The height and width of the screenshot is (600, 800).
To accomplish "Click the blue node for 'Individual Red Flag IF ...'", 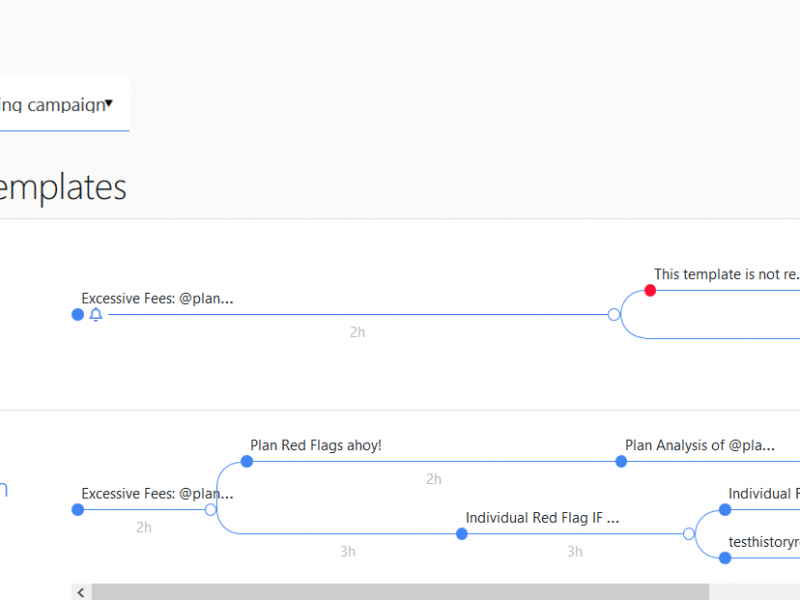I will (x=462, y=534).
